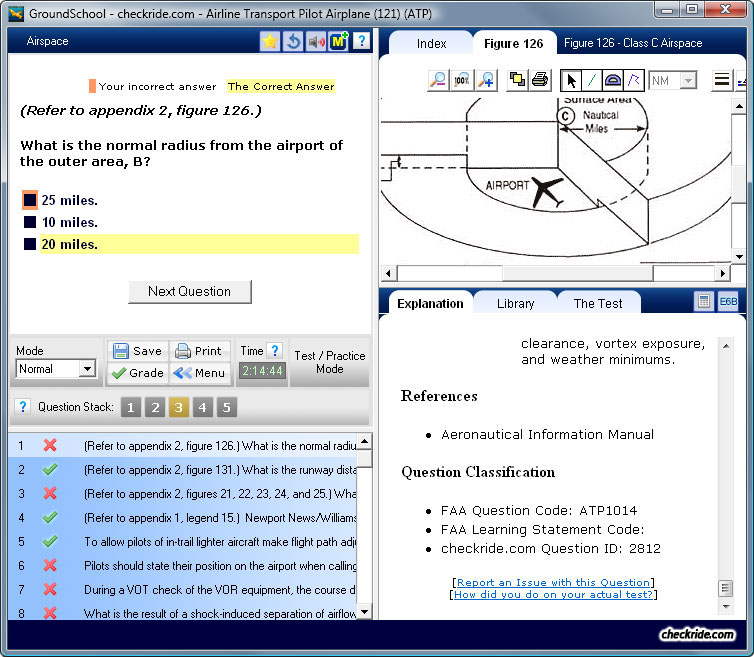Click the explanation panel scrollbar thumb
Viewport: 754px width, 657px height.
(x=726, y=588)
